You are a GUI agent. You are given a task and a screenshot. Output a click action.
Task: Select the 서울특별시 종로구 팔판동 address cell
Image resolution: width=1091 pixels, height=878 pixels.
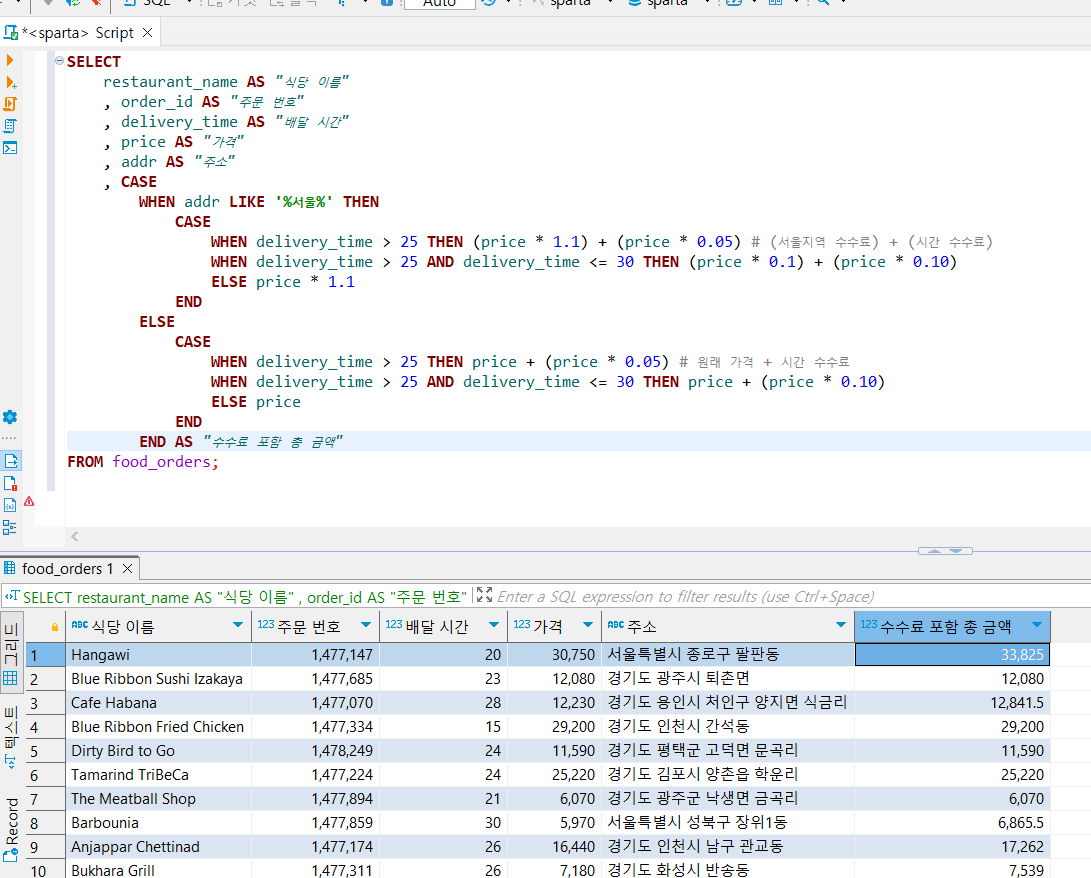[728, 655]
